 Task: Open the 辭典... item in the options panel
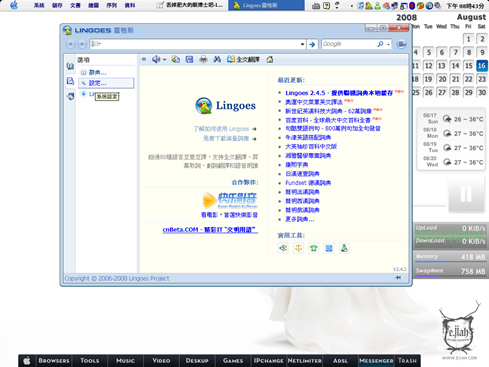(97, 72)
